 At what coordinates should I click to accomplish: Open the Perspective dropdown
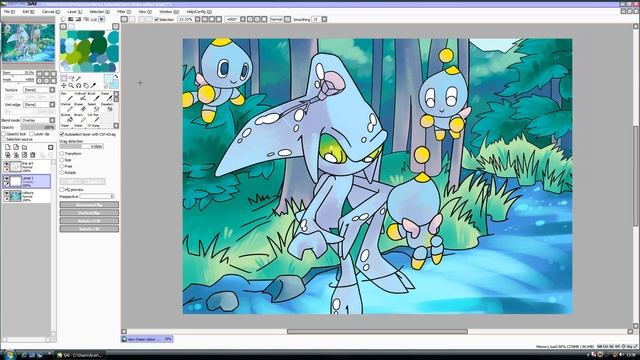point(97,196)
